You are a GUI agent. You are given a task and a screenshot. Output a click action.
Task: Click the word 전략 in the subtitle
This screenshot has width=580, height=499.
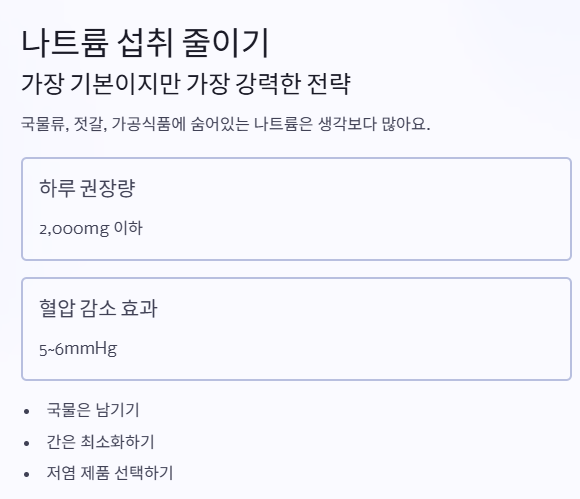[329, 84]
